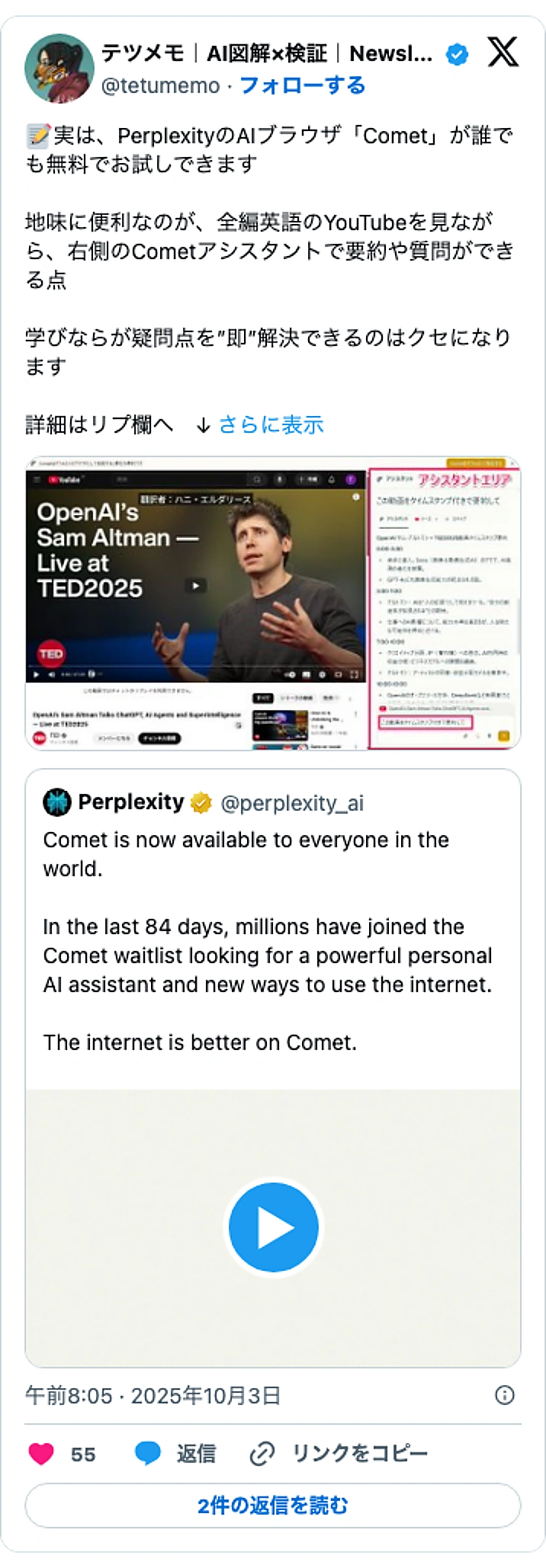
Task: Click テツメモ's profile avatar
Action: pos(63,65)
